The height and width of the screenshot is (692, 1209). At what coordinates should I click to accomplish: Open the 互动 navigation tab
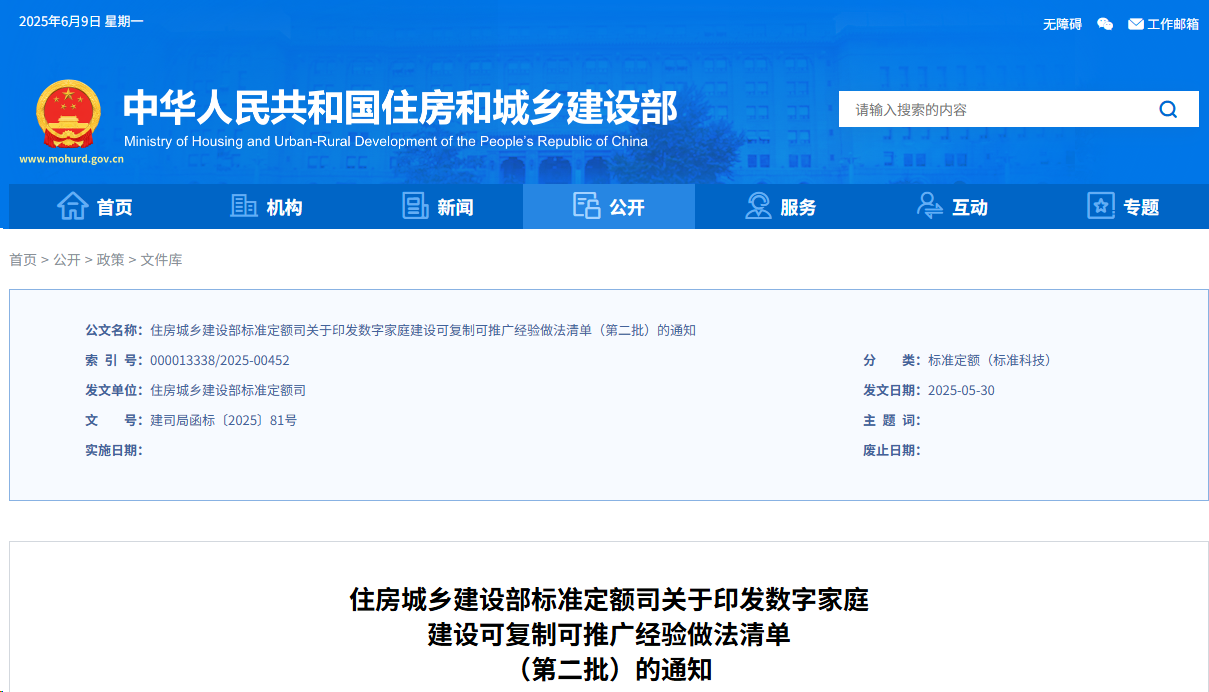951,207
